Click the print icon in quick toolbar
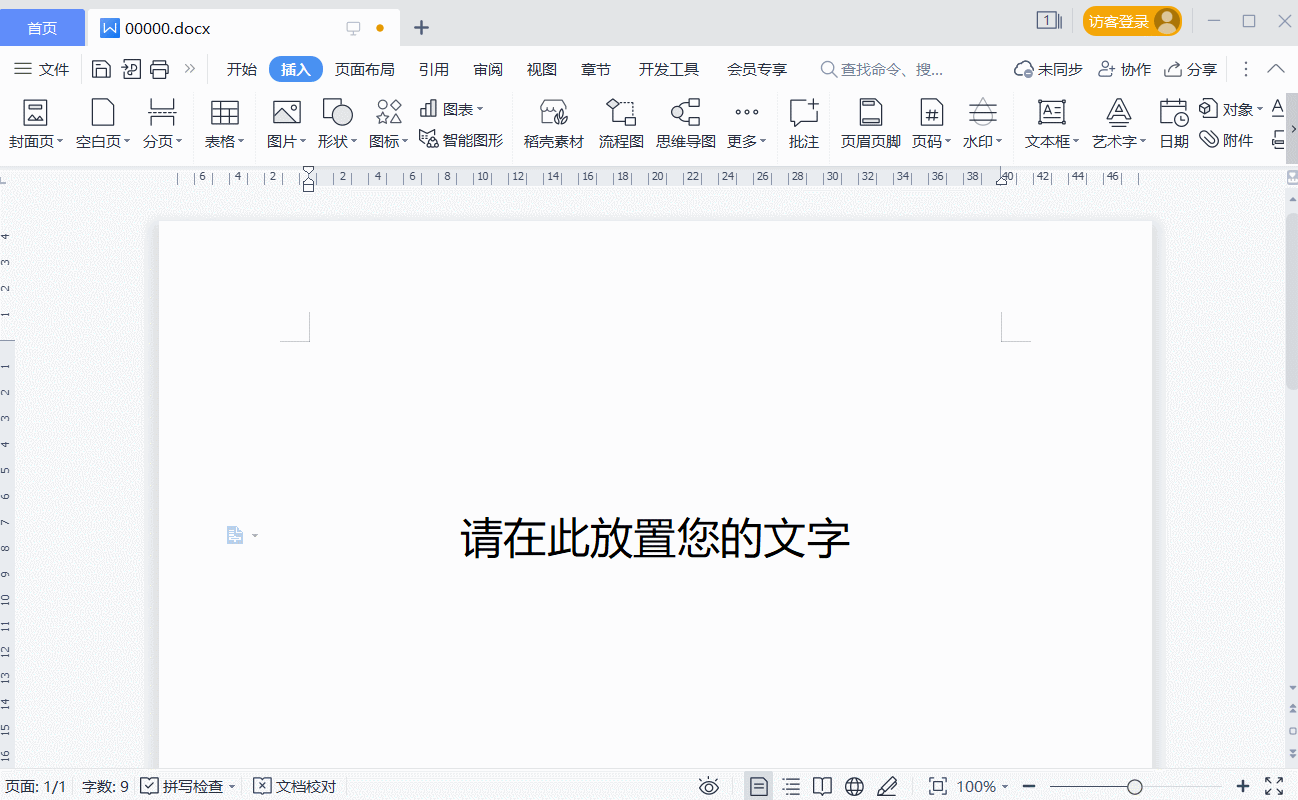Screen dimensions: 1298x800 159,69
